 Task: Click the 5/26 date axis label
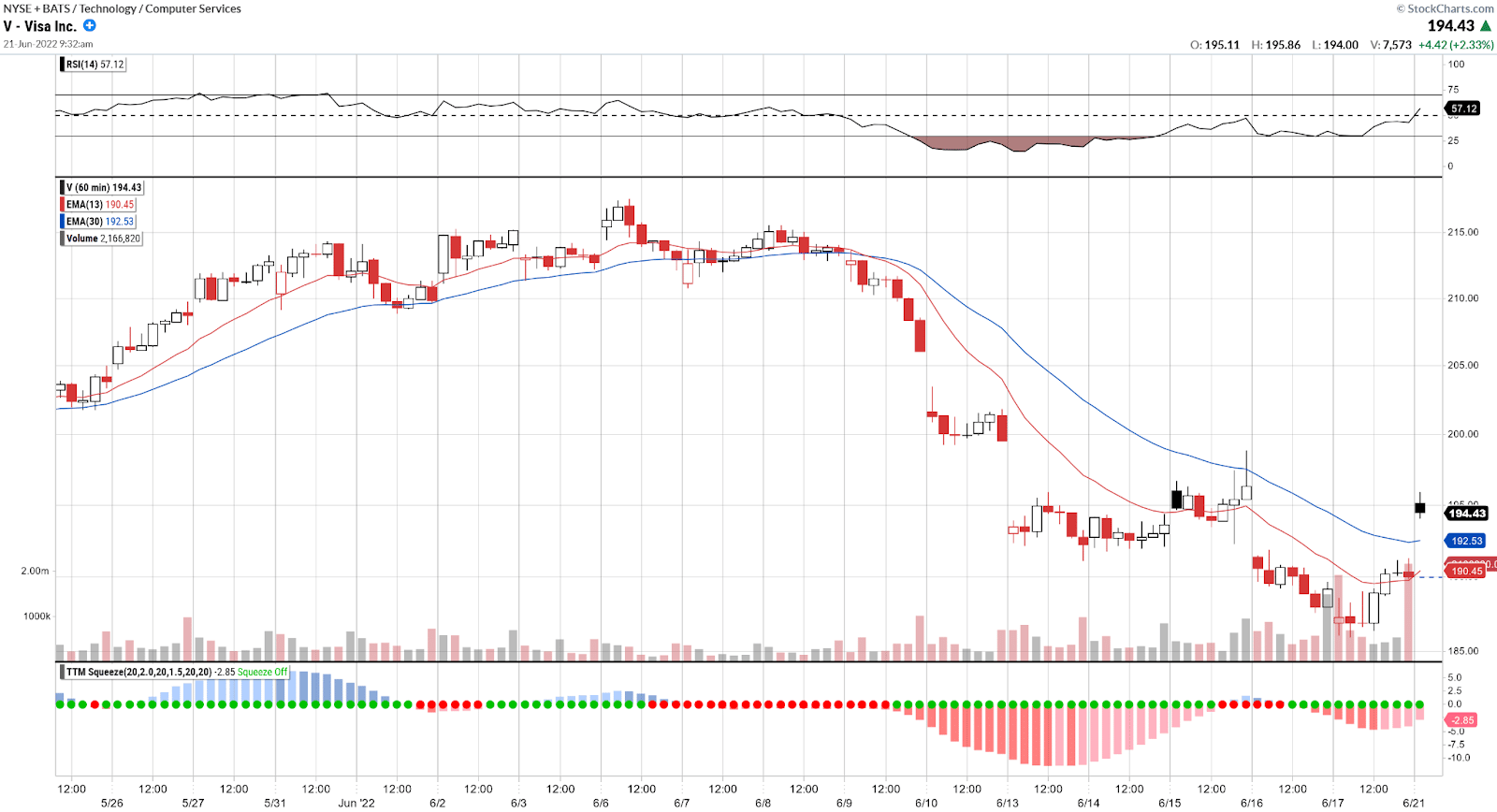click(111, 803)
